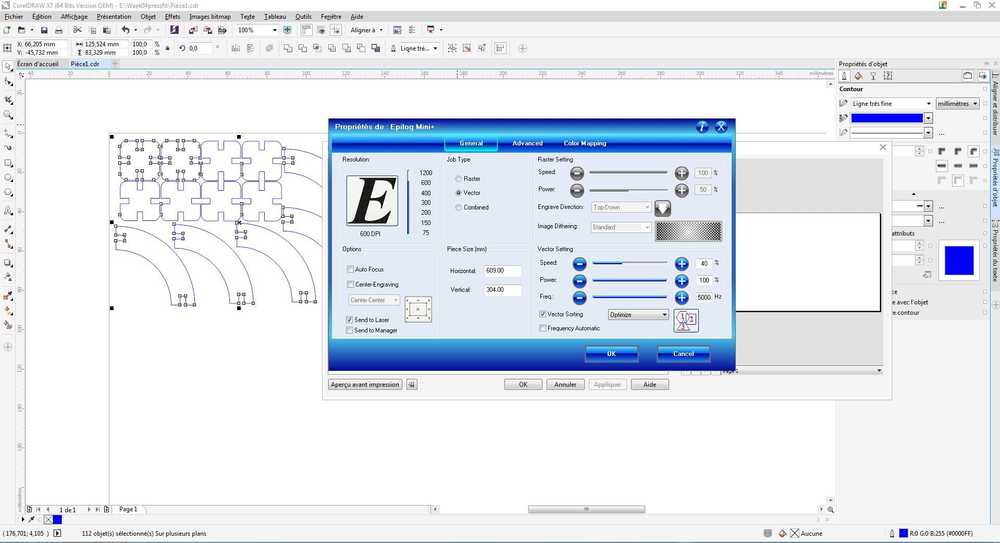The width and height of the screenshot is (1000, 543).
Task: Uncheck Send to Laser
Action: tap(349, 320)
